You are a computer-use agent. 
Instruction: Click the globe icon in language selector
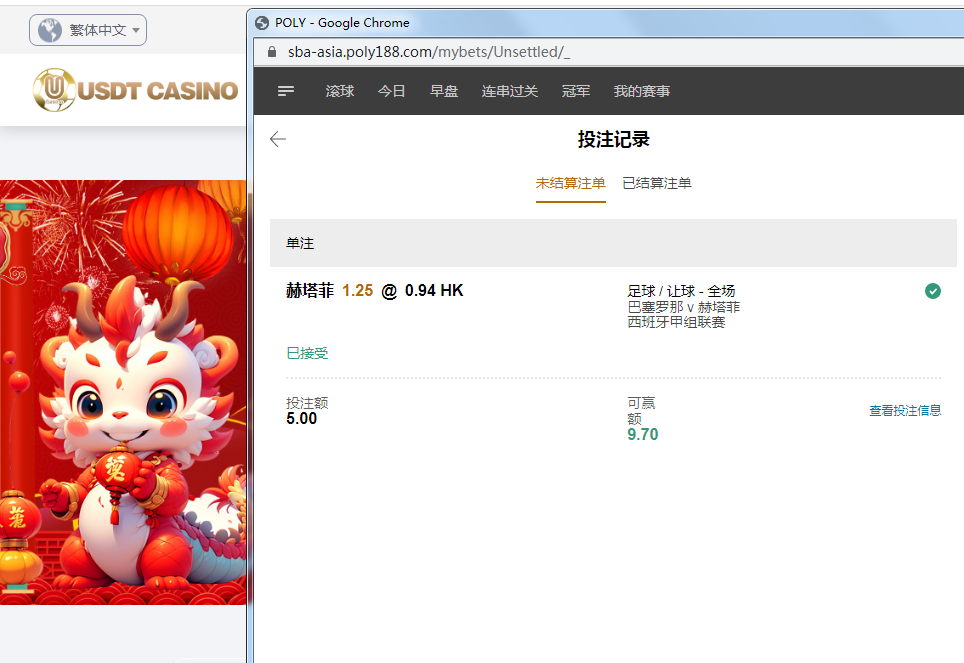click(x=50, y=30)
